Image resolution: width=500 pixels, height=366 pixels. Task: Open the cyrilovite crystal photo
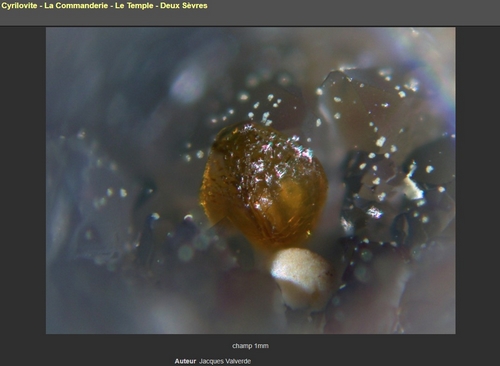click(251, 180)
